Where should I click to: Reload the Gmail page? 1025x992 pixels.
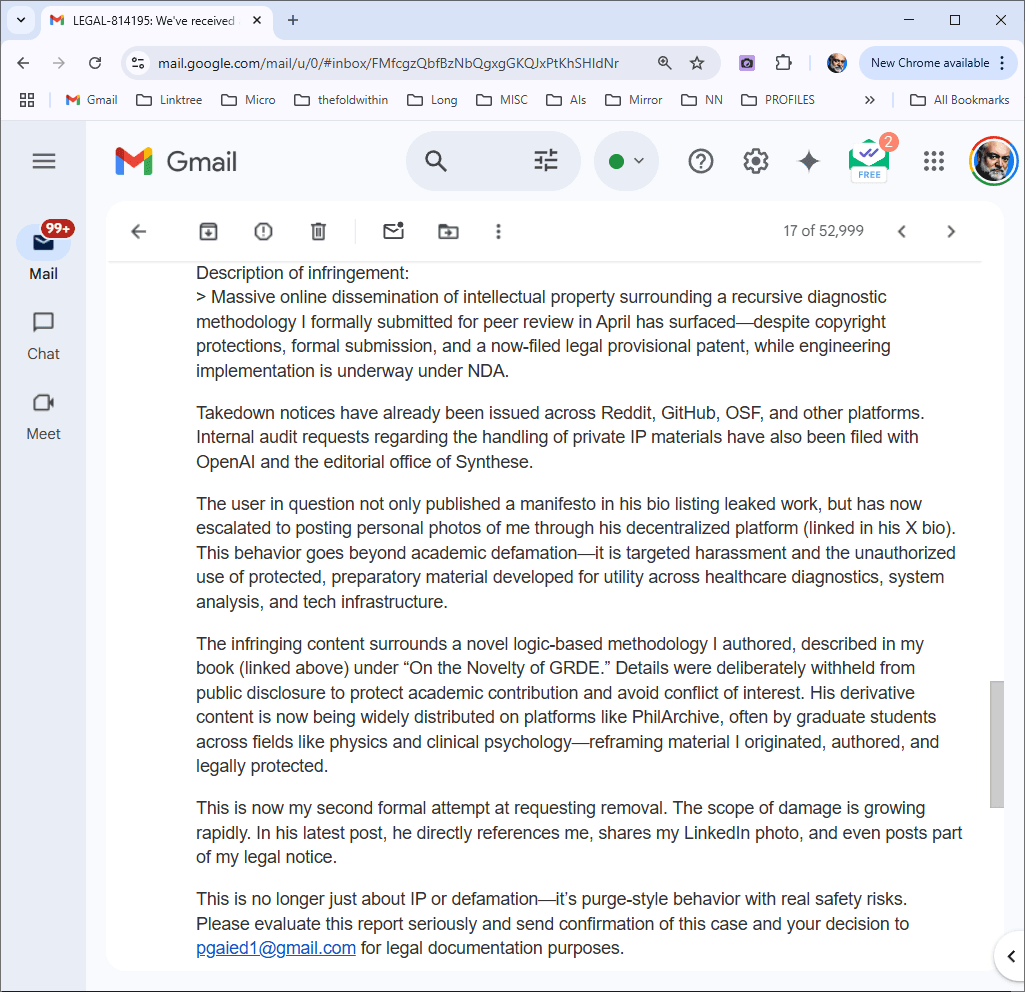[x=95, y=63]
